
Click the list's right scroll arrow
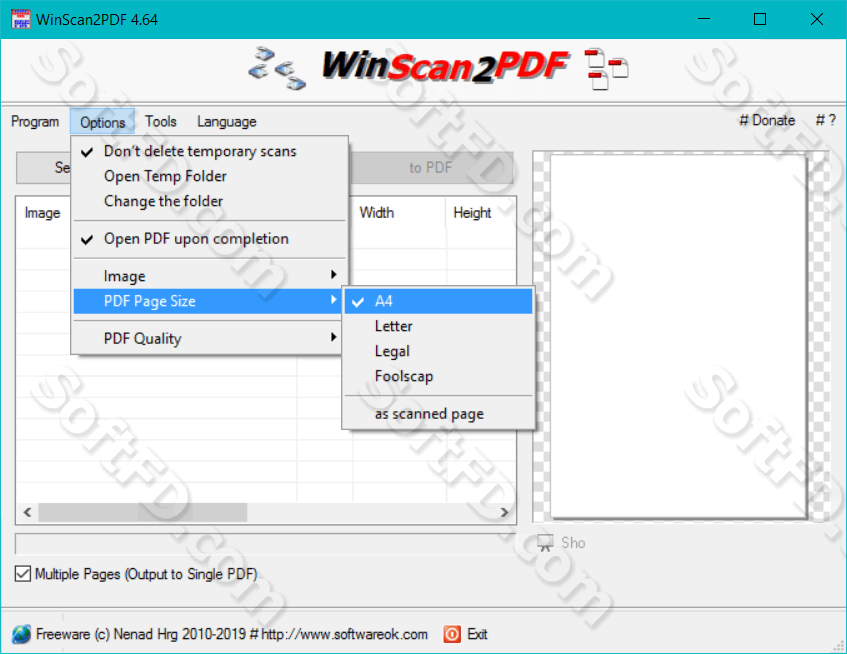(x=505, y=512)
